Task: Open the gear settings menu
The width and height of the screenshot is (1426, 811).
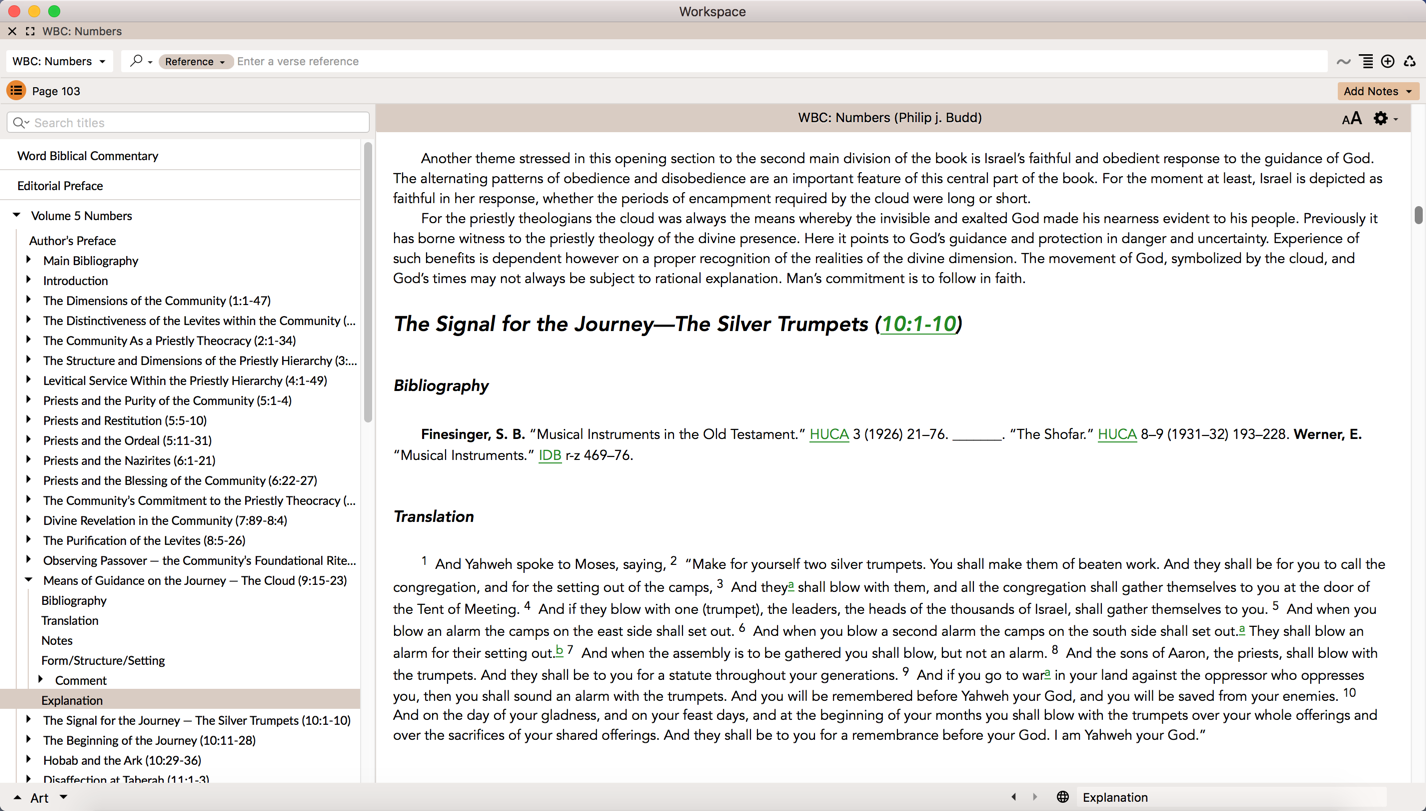Action: (1382, 119)
